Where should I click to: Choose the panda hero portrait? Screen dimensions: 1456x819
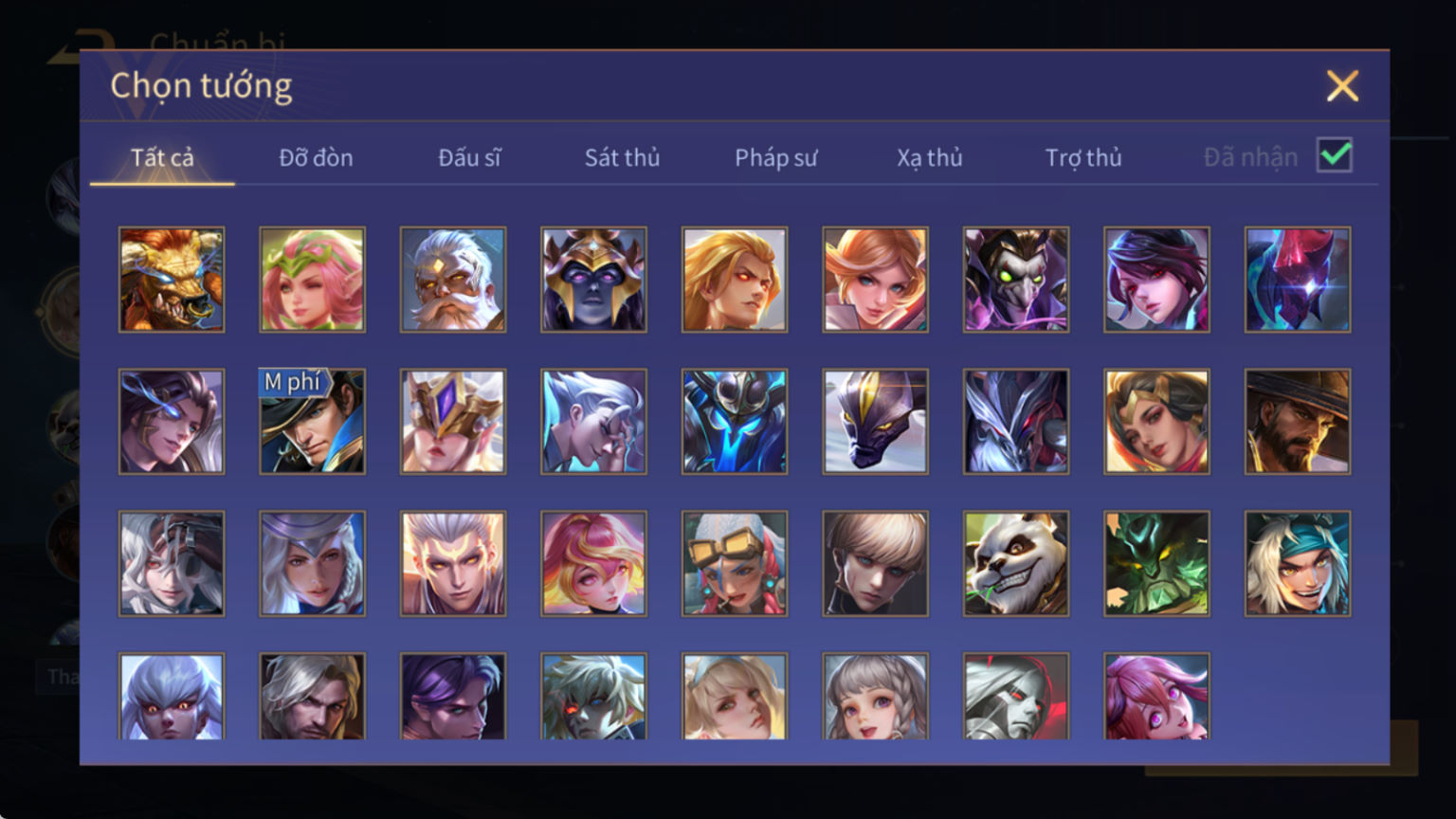(x=1016, y=564)
